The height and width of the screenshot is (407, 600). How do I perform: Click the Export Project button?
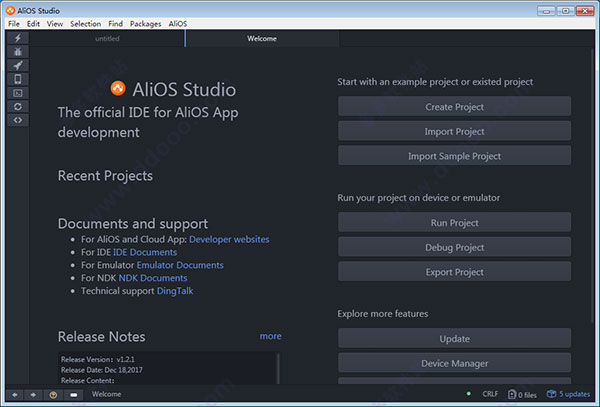coord(454,272)
